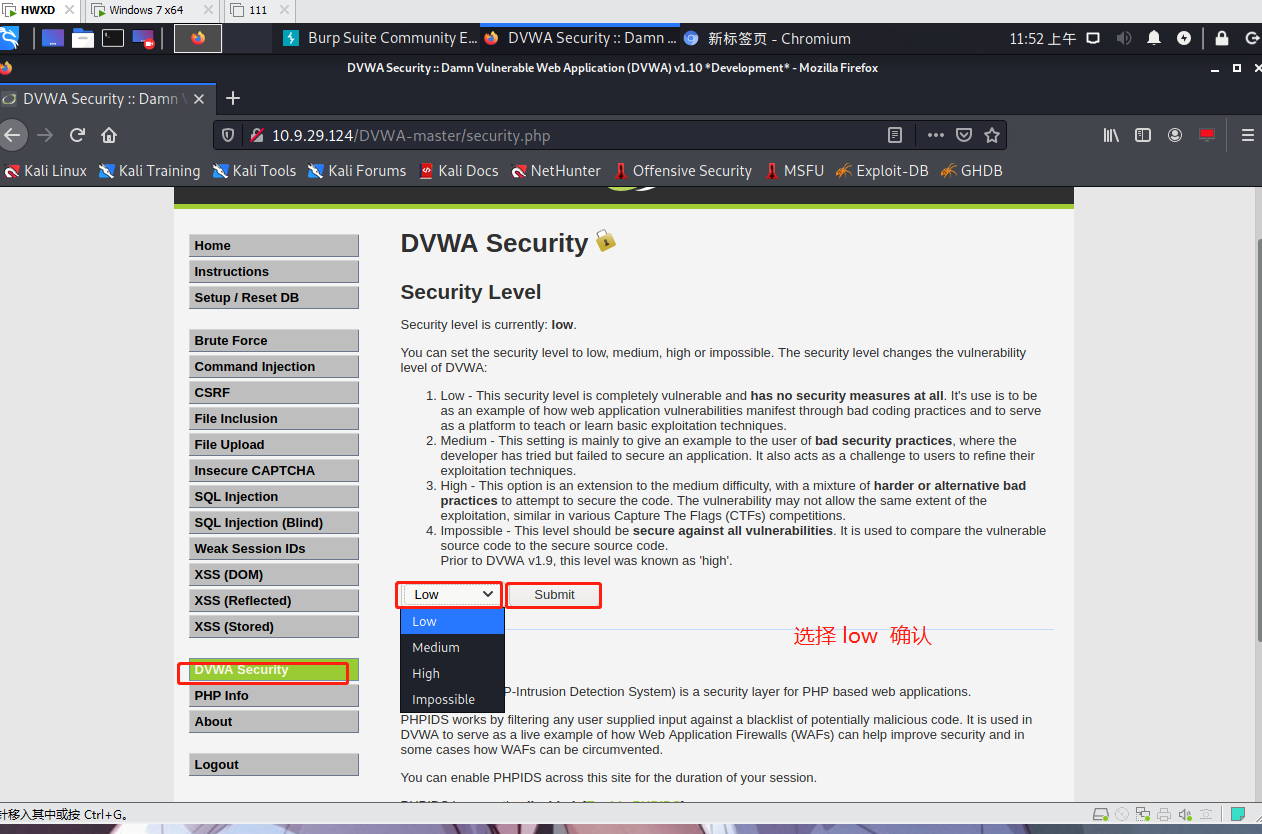Image resolution: width=1262 pixels, height=834 pixels.
Task: Launch the terminal emulator from the panel
Action: pos(113,38)
